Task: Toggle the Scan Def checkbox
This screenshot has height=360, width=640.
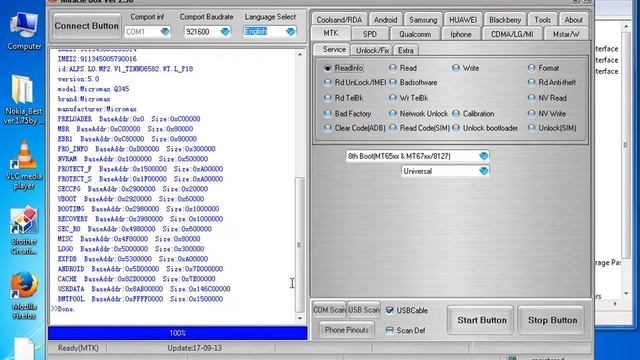Action: tap(390, 330)
